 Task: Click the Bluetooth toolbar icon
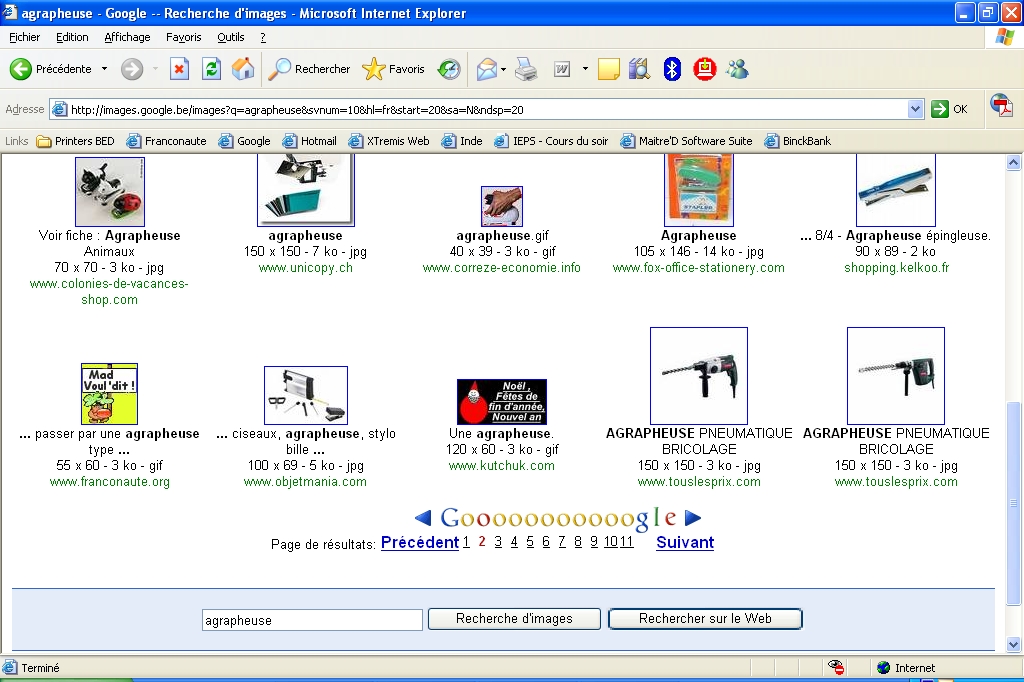tap(672, 69)
